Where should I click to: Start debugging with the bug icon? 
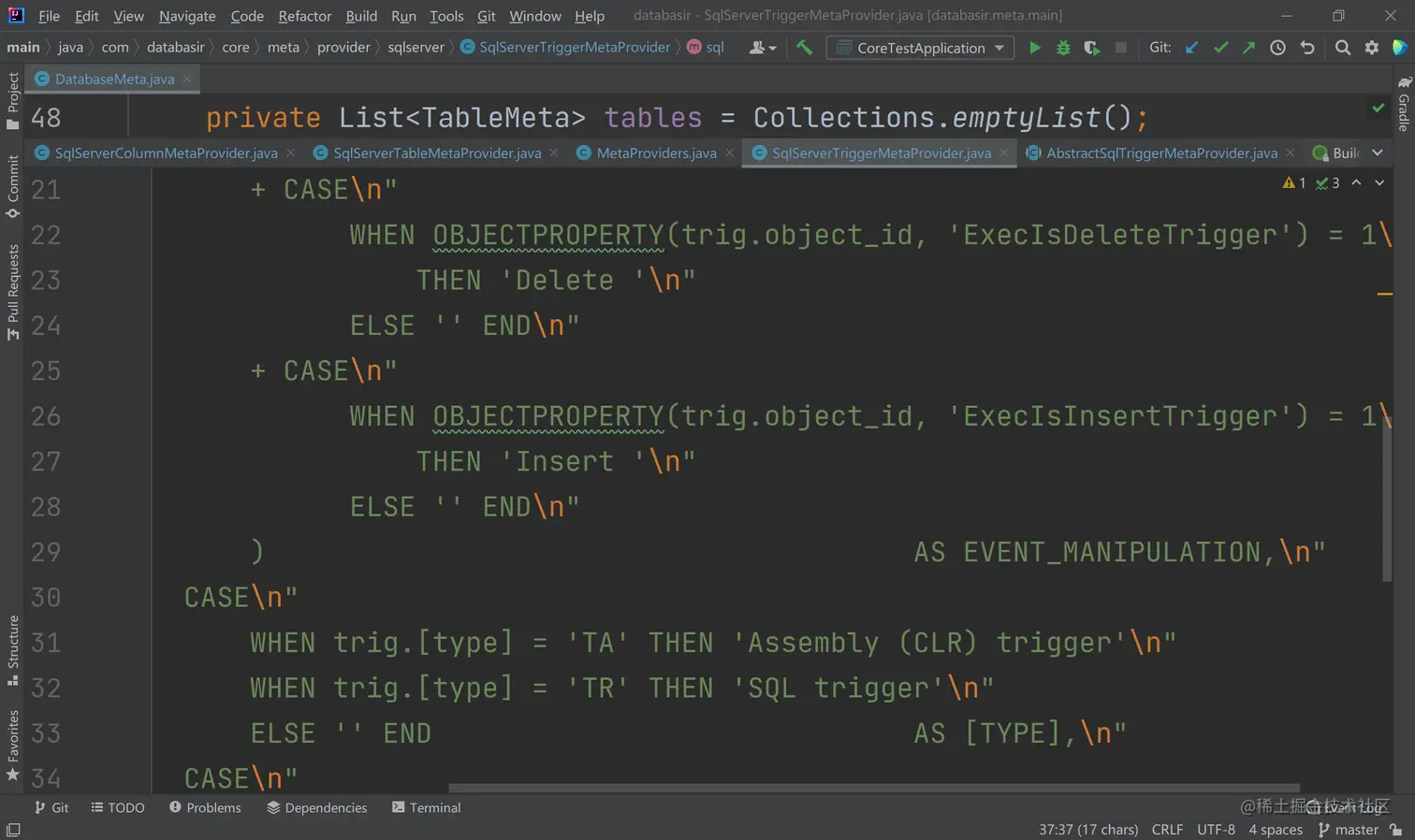click(1063, 47)
